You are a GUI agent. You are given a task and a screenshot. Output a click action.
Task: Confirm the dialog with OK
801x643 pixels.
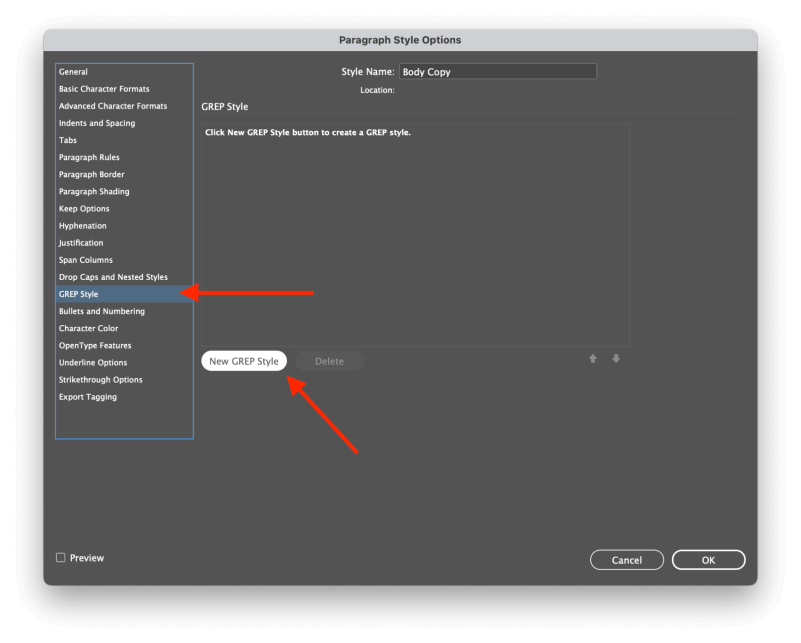click(709, 560)
